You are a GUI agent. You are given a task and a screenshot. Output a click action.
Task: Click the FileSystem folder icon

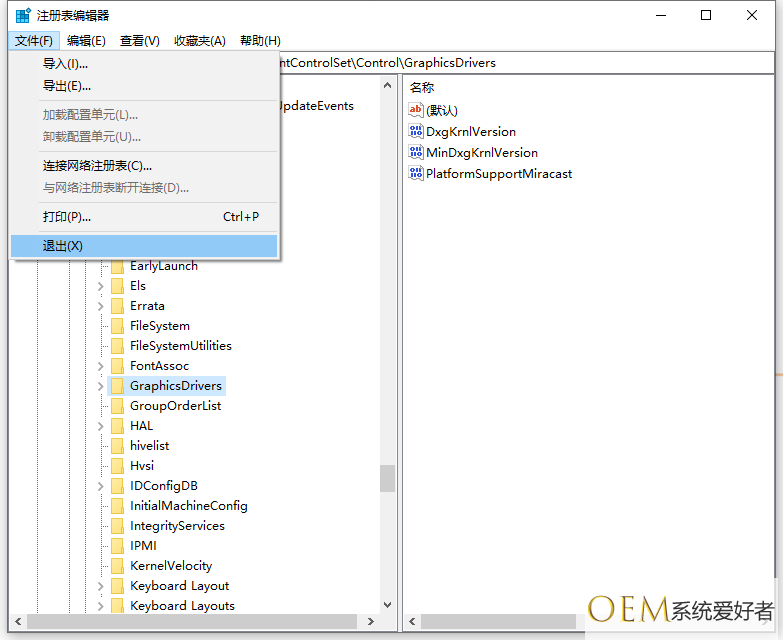[x=117, y=326]
